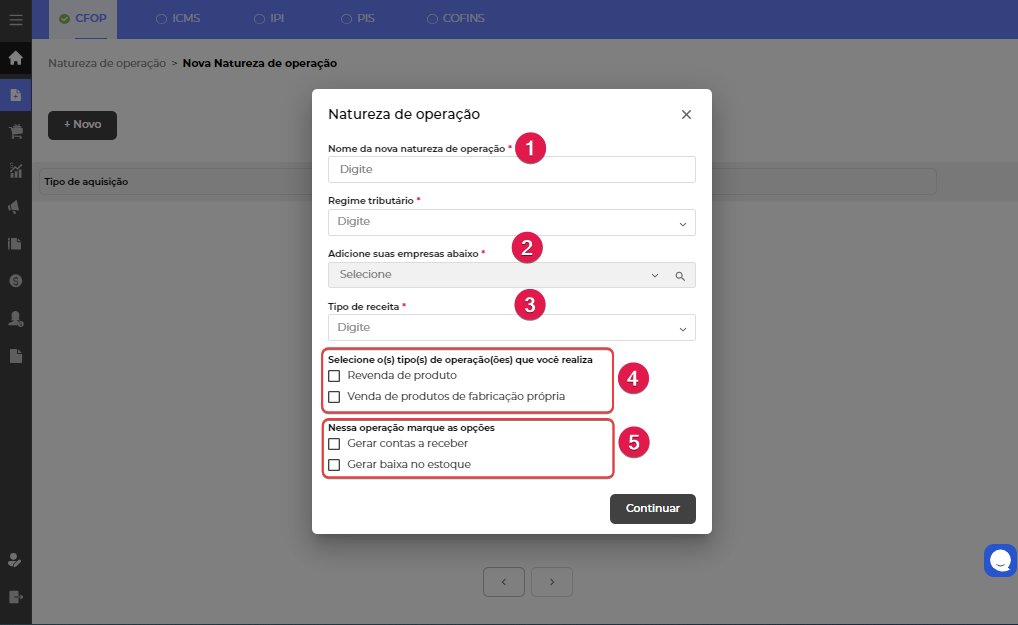The height and width of the screenshot is (625, 1018).
Task: Switch to the COFINS tab
Action: [x=459, y=18]
